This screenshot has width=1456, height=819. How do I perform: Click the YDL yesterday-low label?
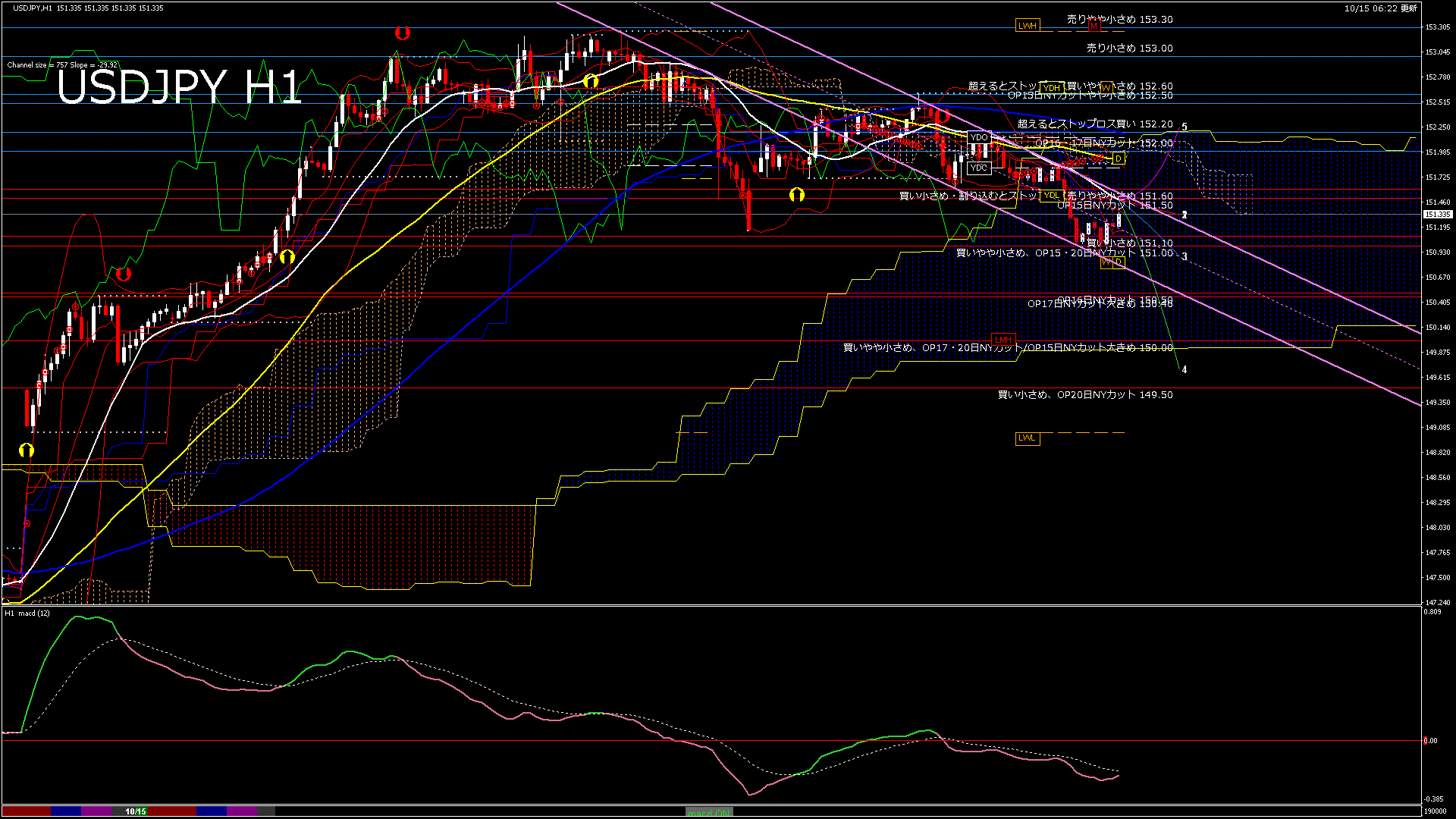point(1051,196)
